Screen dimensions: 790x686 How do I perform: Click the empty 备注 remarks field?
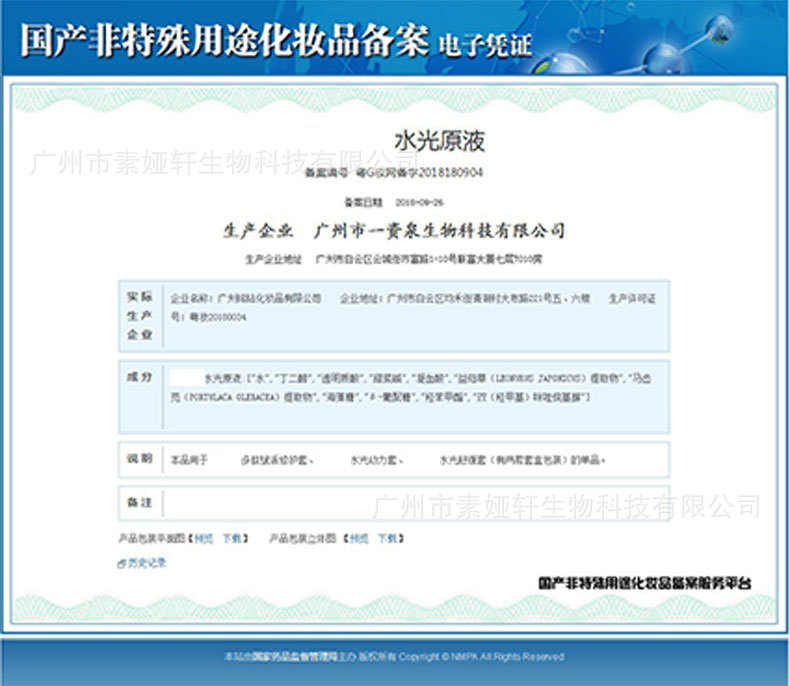click(x=416, y=503)
